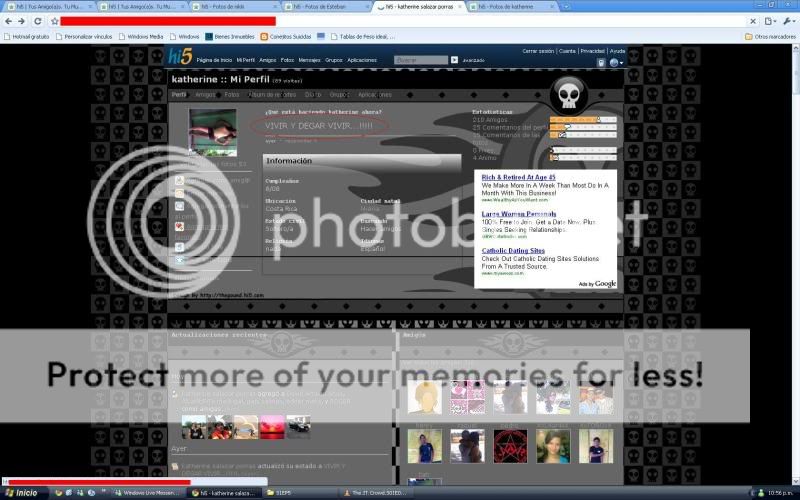The width and height of the screenshot is (800, 500).
Task: Open 'Catholic Dating Sites' ad link
Action: 513,250
